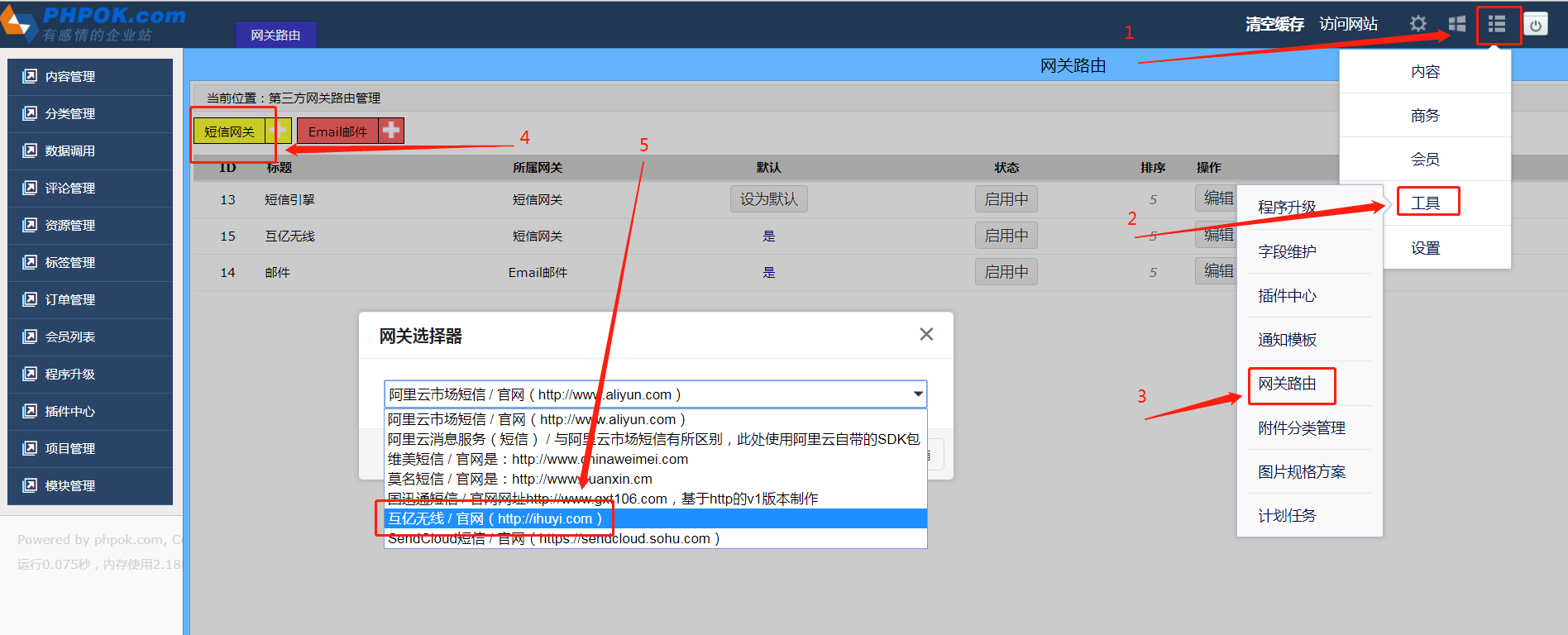Click the icon next to 分类管理
The image size is (1568, 635).
click(30, 113)
